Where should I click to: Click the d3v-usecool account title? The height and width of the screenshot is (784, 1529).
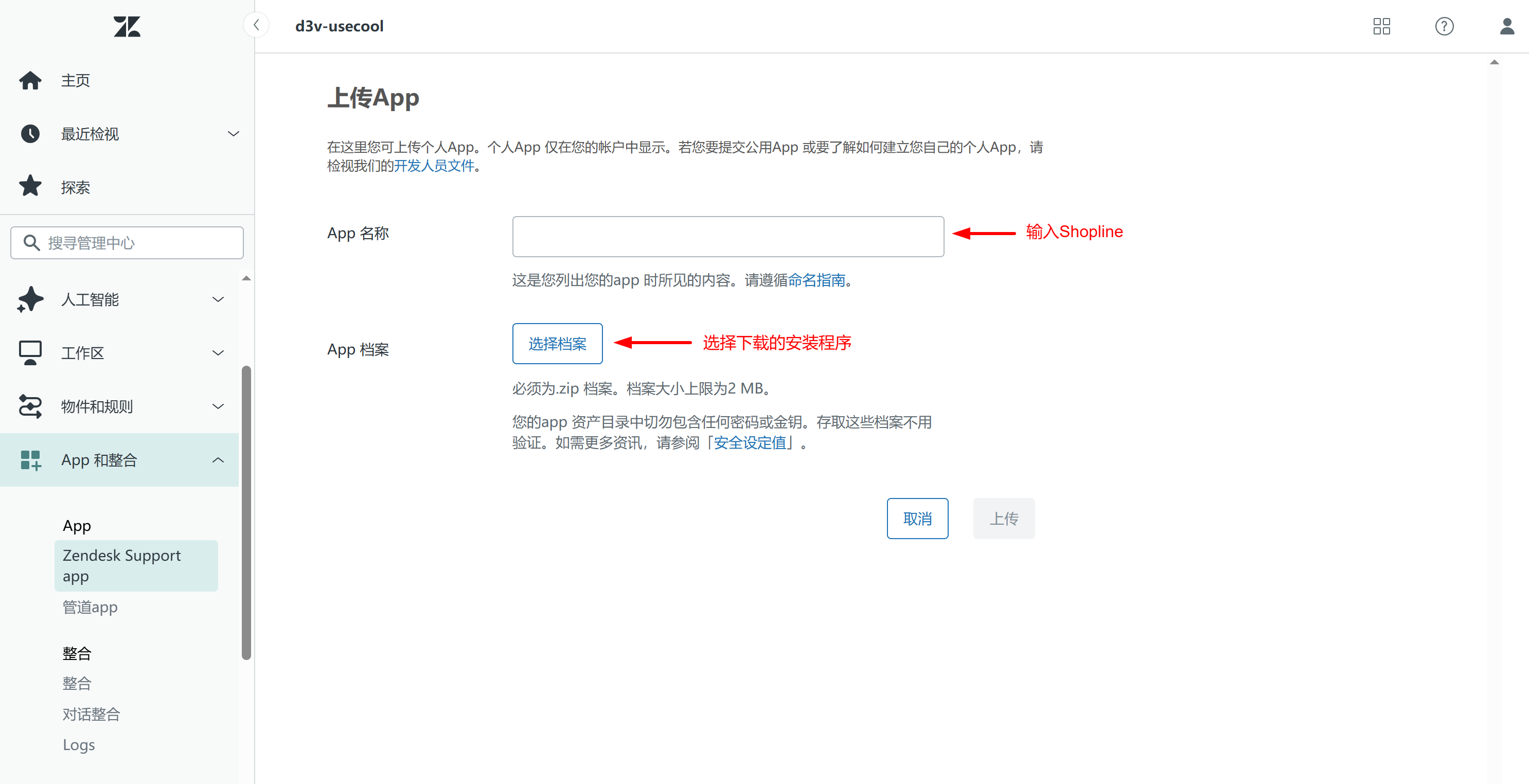[x=339, y=26]
